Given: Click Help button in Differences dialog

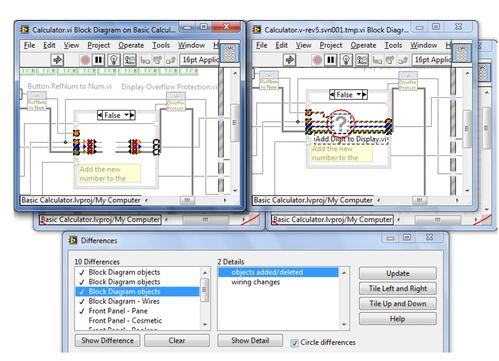Looking at the screenshot, I should click(x=398, y=319).
